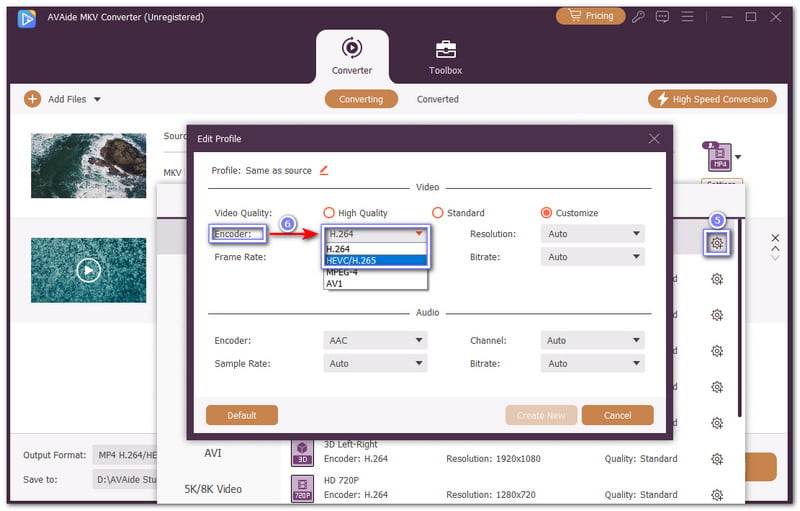Select the High Quality radio button
Screen dimensions: 800x511
(x=329, y=213)
